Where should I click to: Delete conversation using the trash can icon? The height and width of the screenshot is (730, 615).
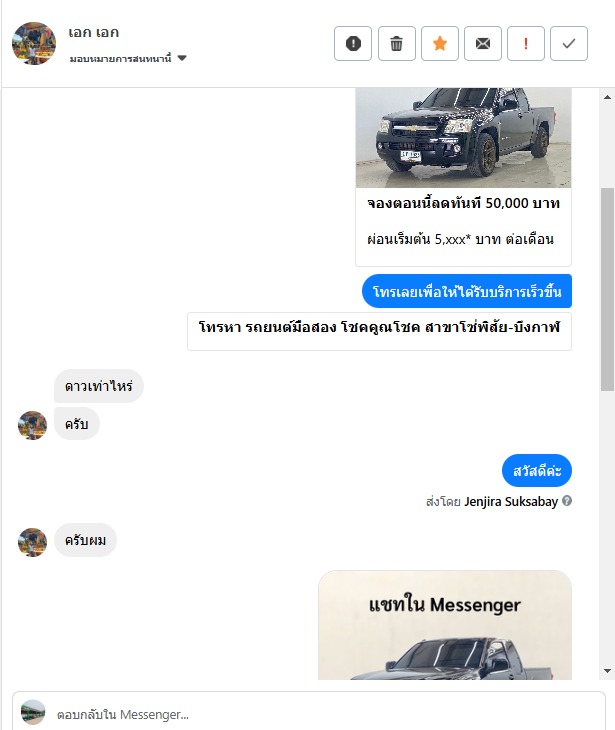coord(397,44)
